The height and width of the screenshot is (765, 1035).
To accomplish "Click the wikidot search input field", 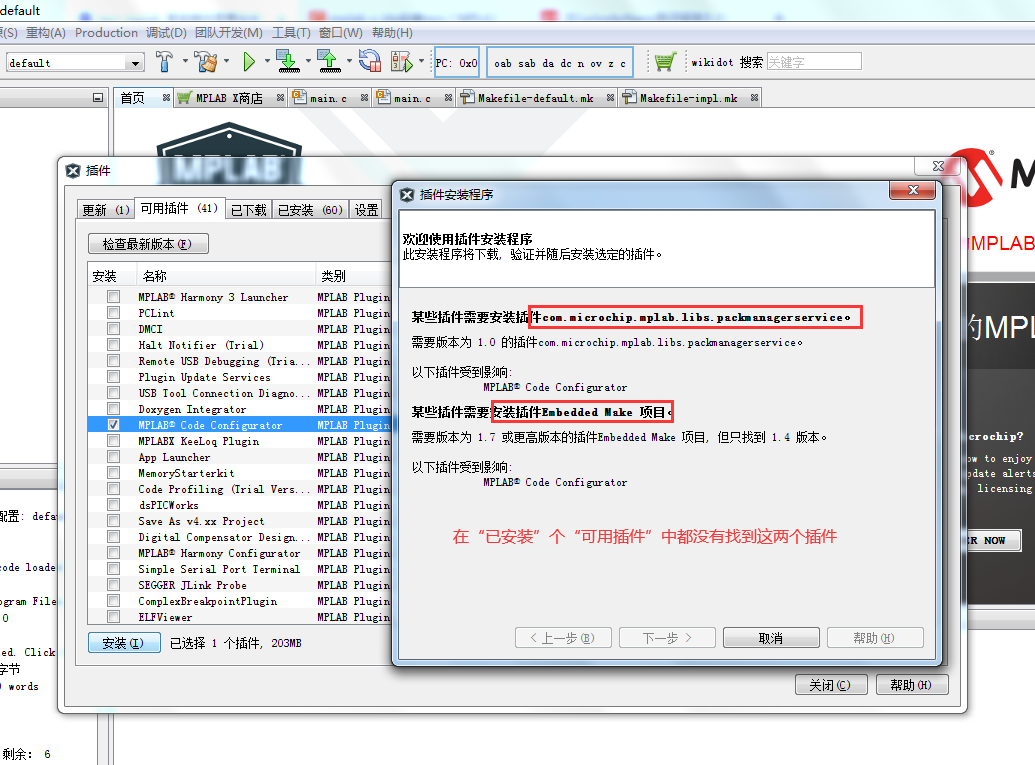I will [x=814, y=62].
